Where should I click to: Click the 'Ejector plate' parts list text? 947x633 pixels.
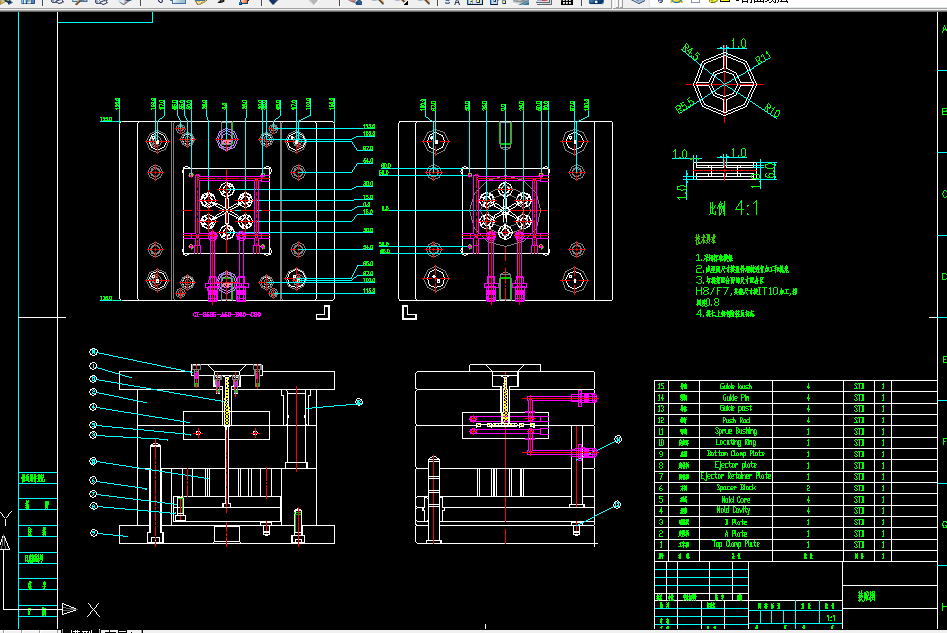pos(736,465)
